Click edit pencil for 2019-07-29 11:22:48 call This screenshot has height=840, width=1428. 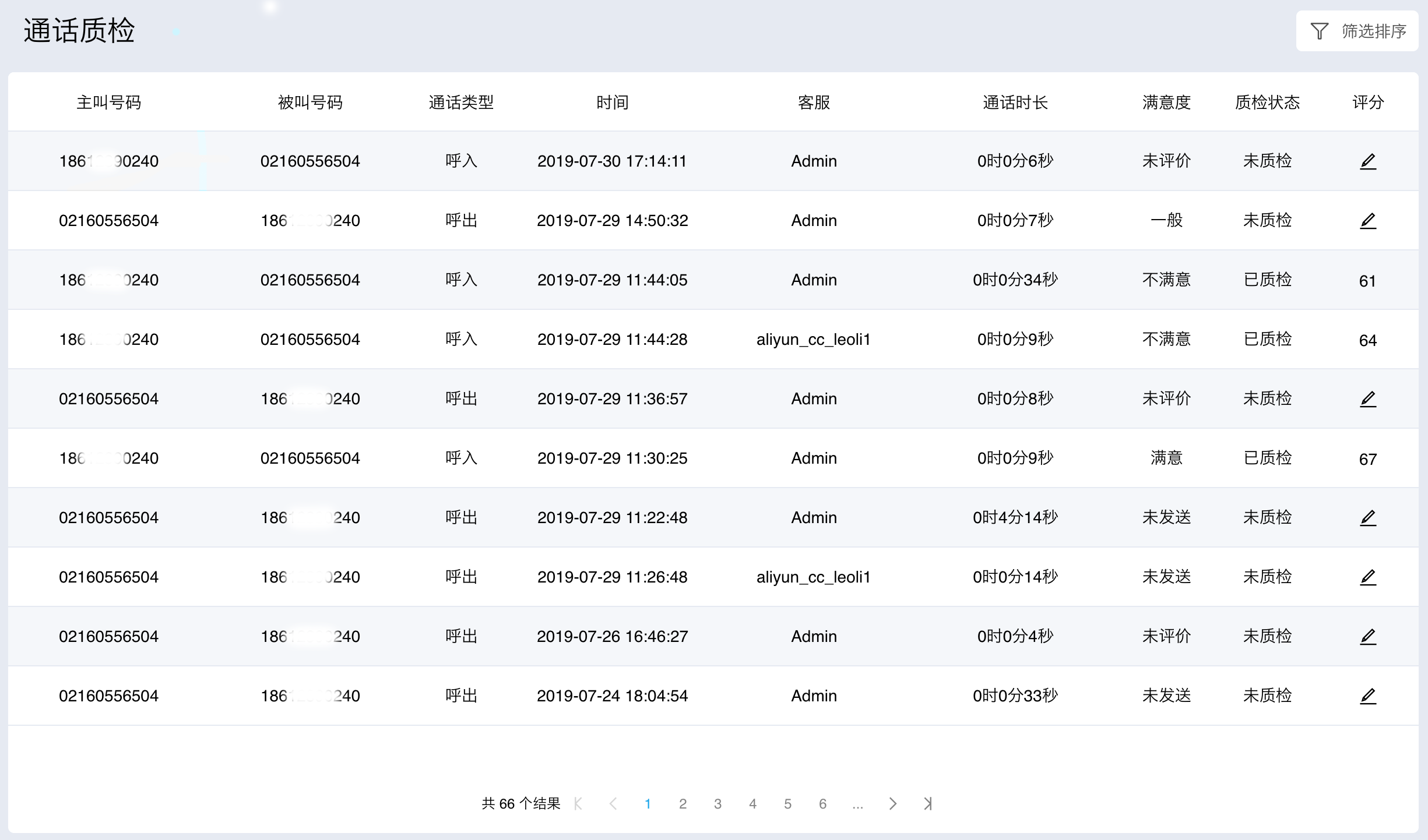click(1367, 518)
